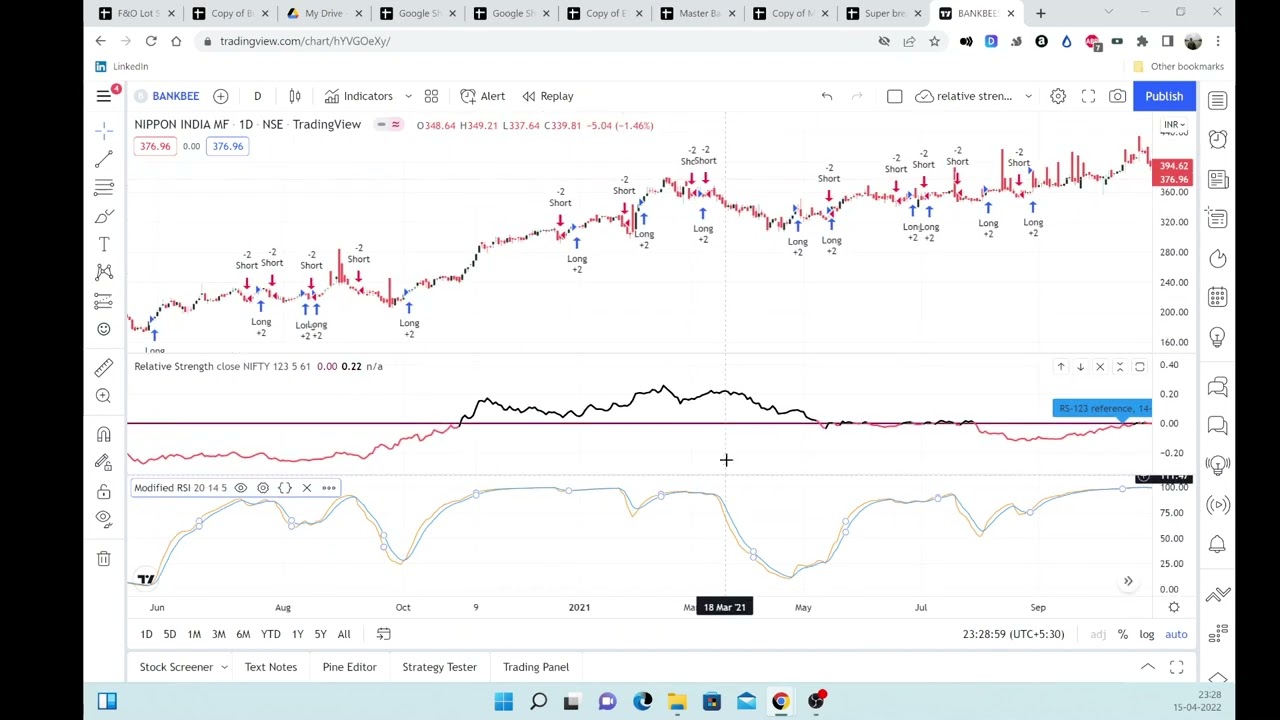Open the patterns drawing tools
This screenshot has height=720, width=1280.
coord(104,272)
